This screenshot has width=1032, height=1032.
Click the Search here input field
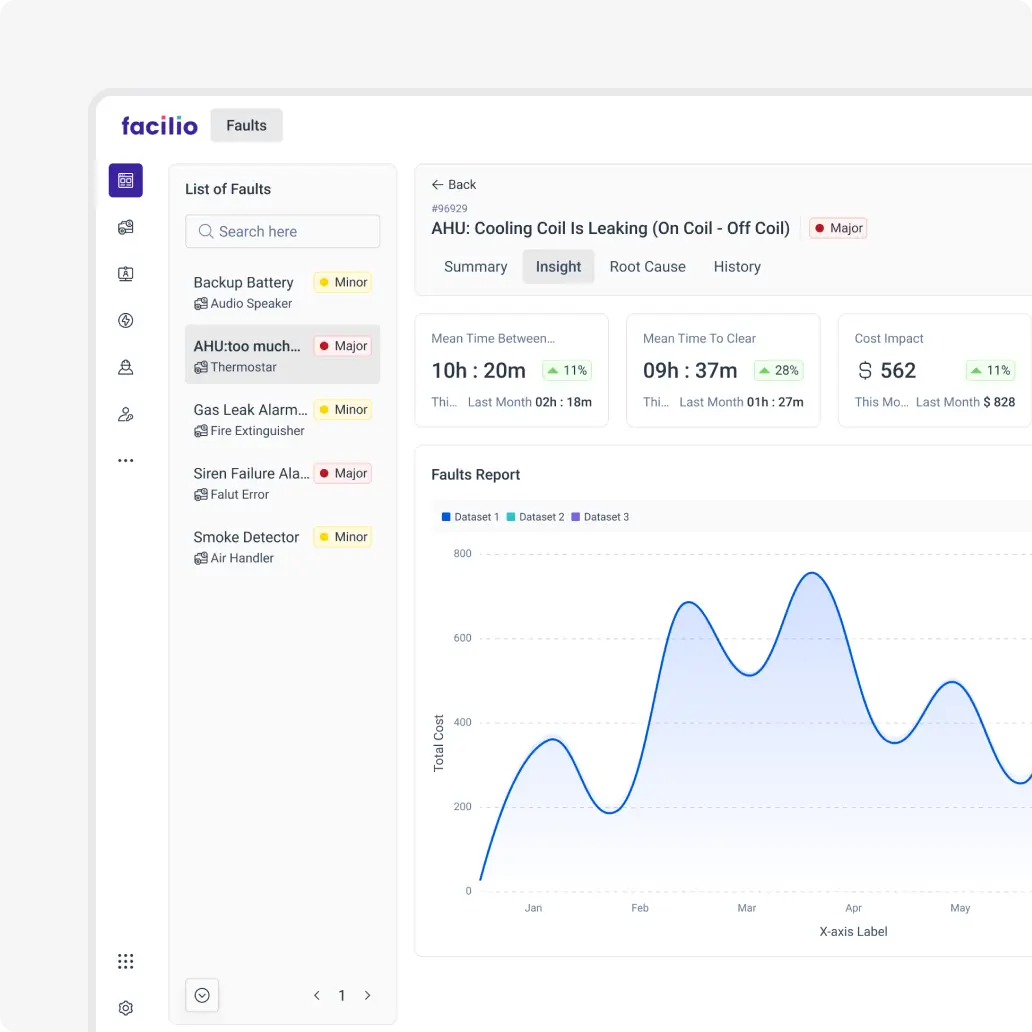pos(283,231)
